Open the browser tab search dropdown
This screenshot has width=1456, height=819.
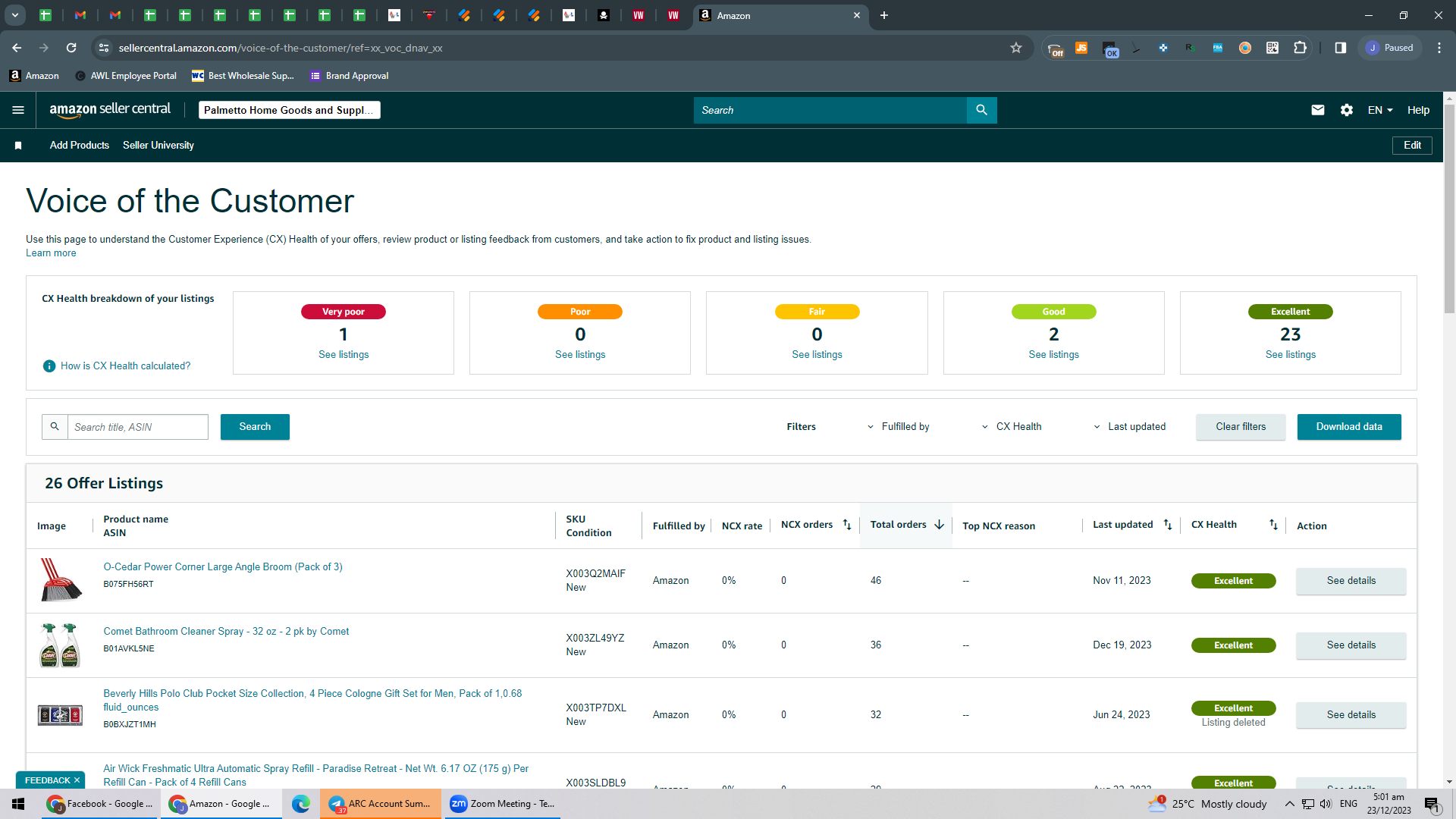point(15,15)
